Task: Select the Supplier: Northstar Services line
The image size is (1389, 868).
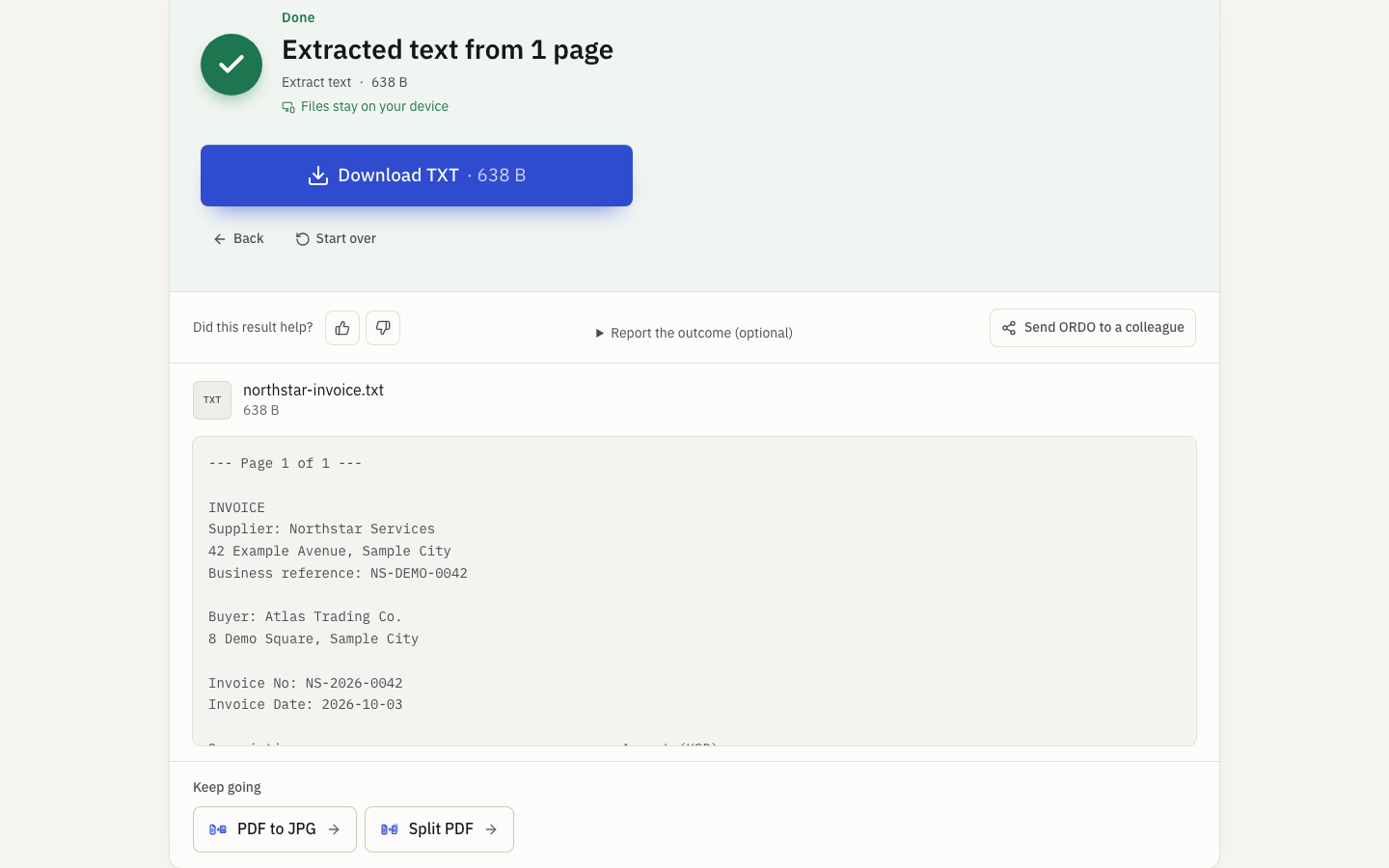Action: pyautogui.click(x=321, y=529)
